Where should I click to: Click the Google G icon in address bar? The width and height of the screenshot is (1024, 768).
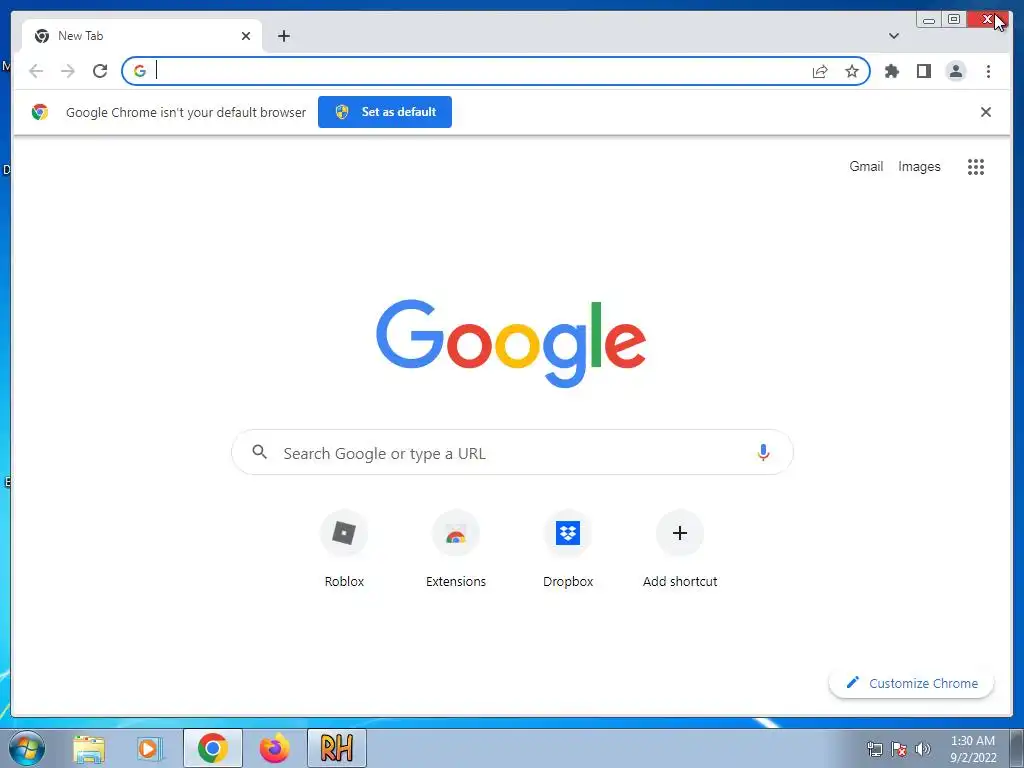(x=140, y=71)
